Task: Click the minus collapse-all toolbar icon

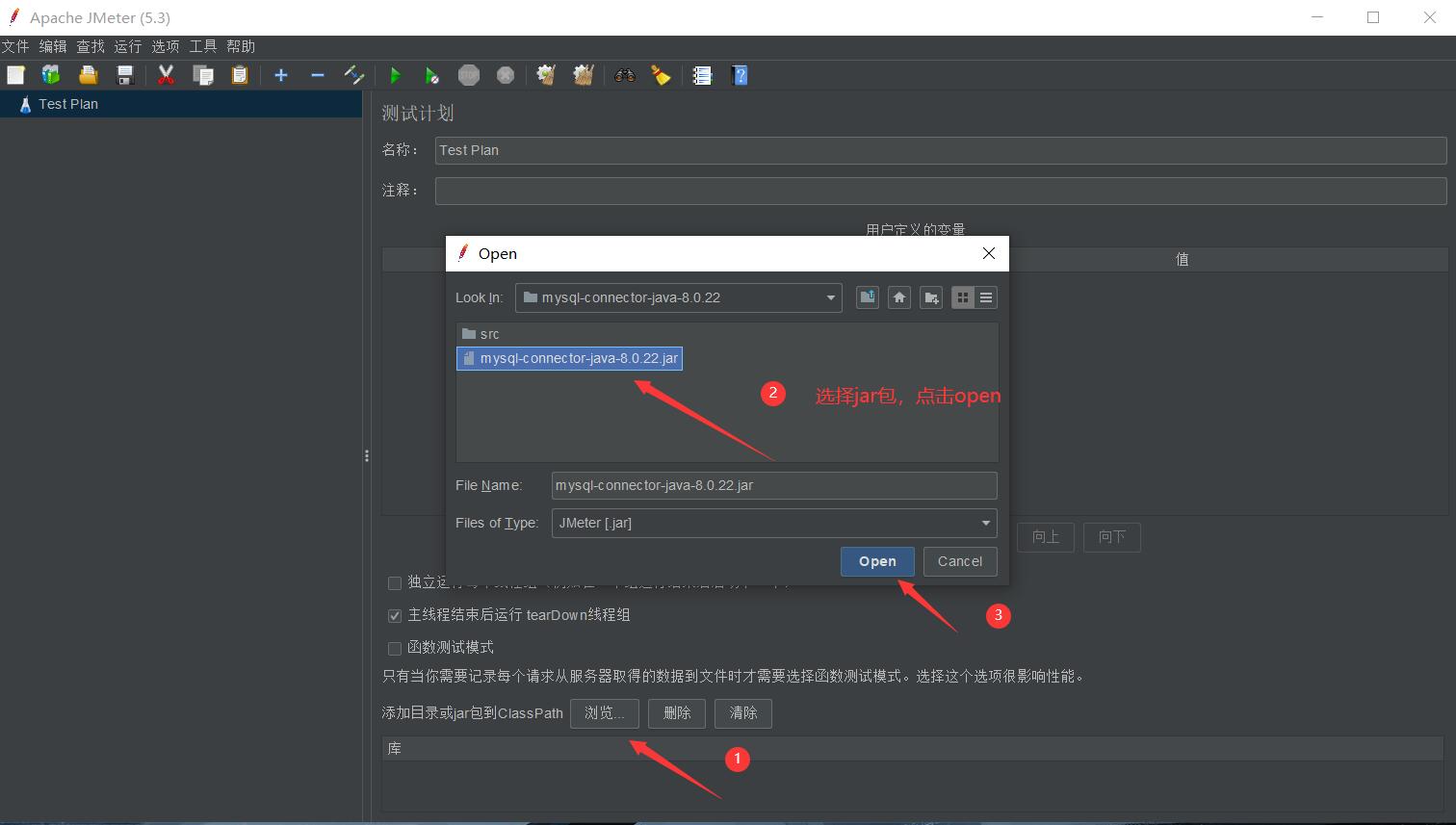Action: 318,75
